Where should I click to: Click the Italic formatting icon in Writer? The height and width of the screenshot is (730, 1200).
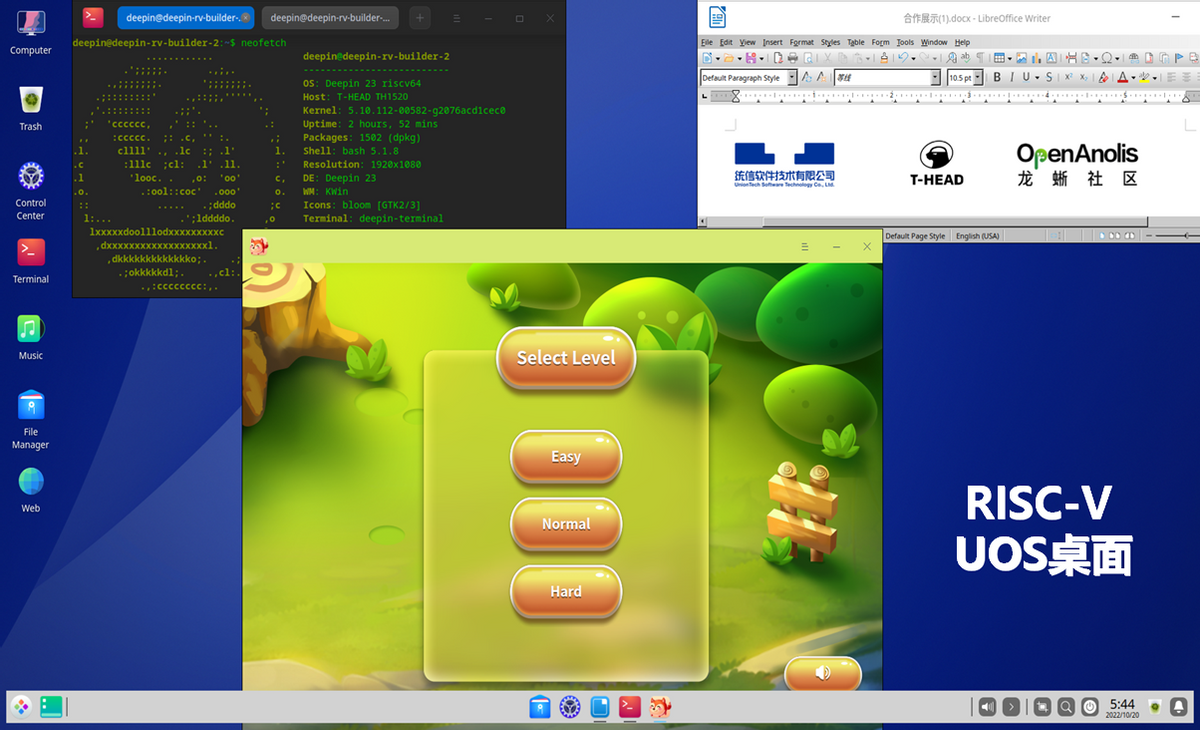[1012, 77]
